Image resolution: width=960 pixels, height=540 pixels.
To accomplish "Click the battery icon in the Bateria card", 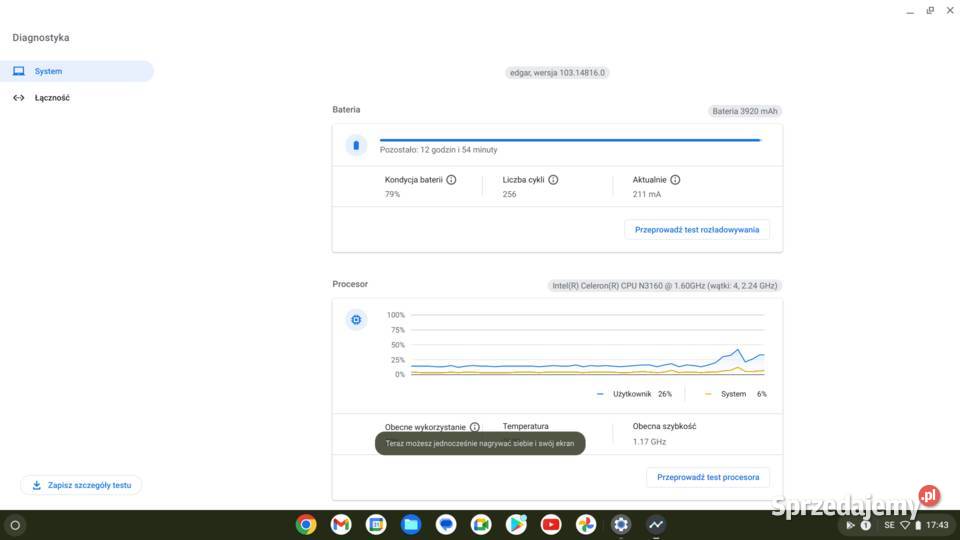I will tap(356, 145).
